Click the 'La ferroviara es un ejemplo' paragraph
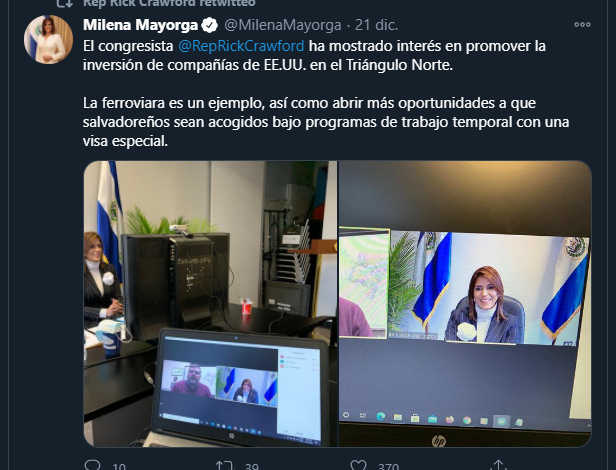The width and height of the screenshot is (616, 470). [326, 122]
